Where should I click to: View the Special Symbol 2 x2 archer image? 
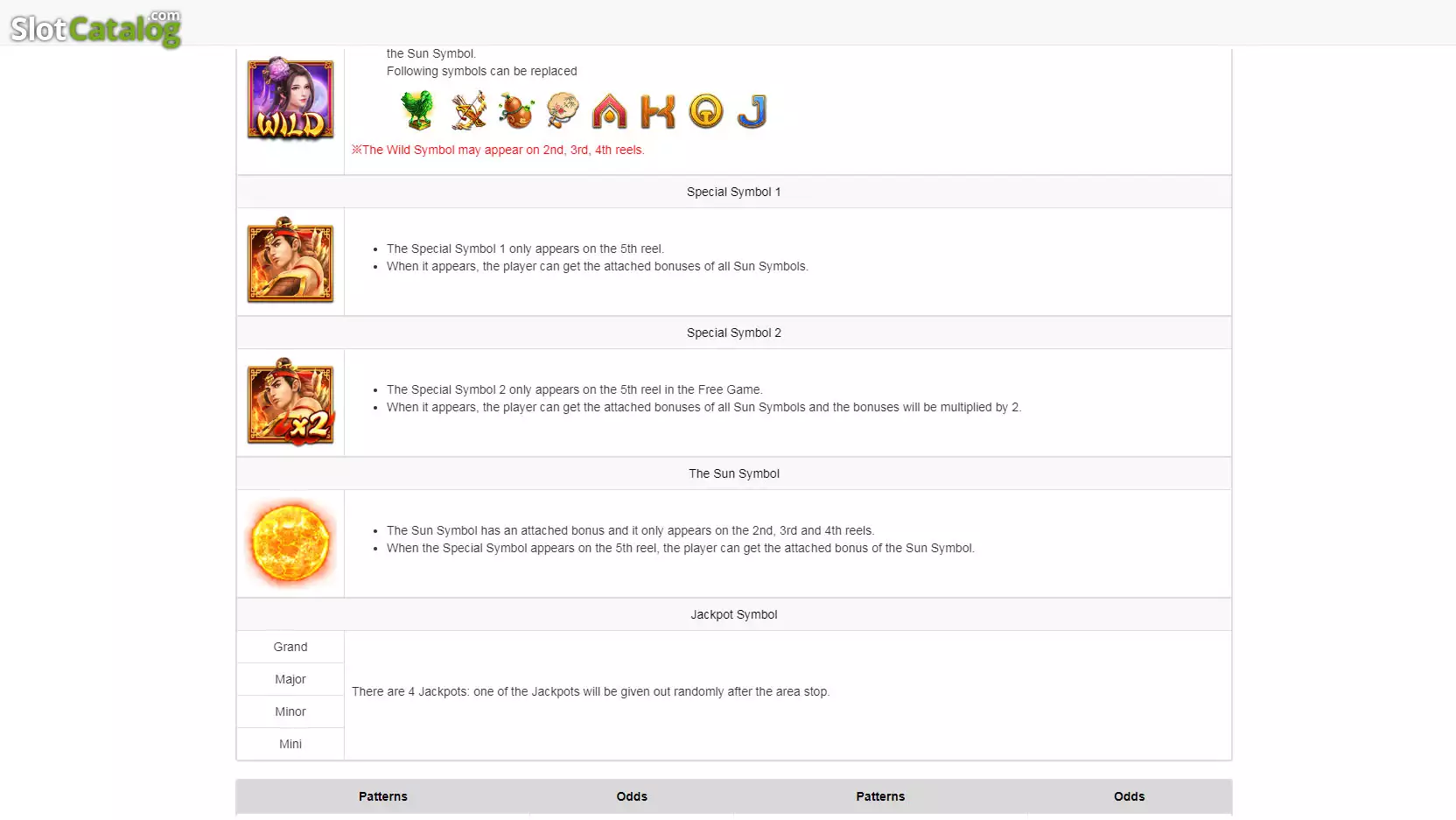tap(290, 402)
